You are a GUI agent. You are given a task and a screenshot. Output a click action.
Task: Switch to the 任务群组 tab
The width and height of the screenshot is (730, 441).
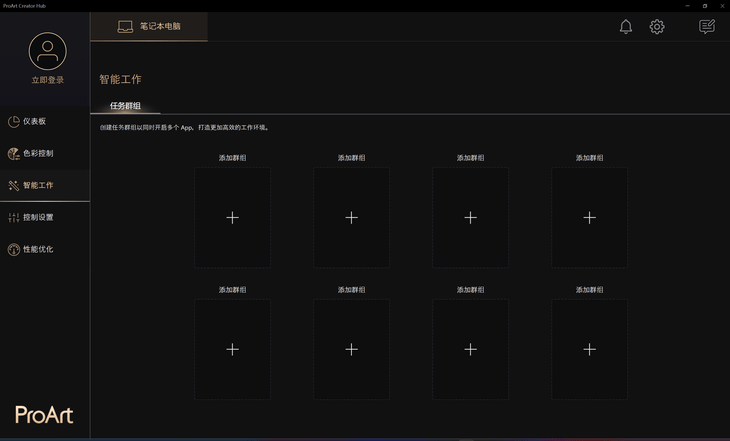click(x=125, y=106)
